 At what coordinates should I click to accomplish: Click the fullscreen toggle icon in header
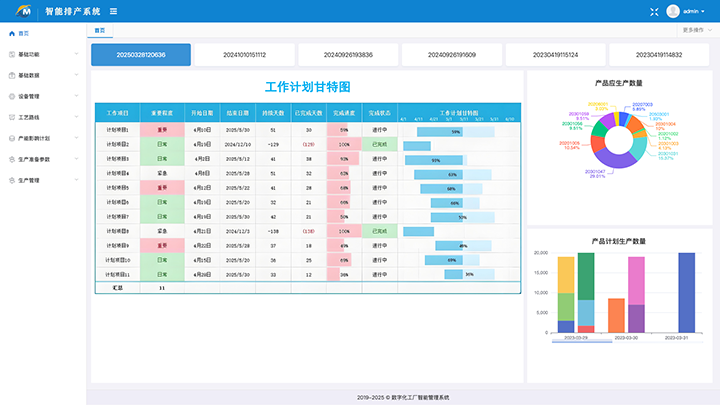pyautogui.click(x=654, y=11)
